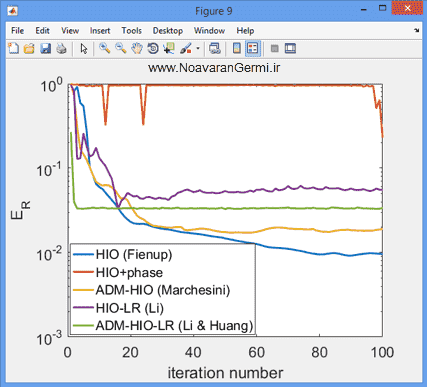This screenshot has width=427, height=387.
Task: Open the Desktop menu
Action: [x=168, y=31]
